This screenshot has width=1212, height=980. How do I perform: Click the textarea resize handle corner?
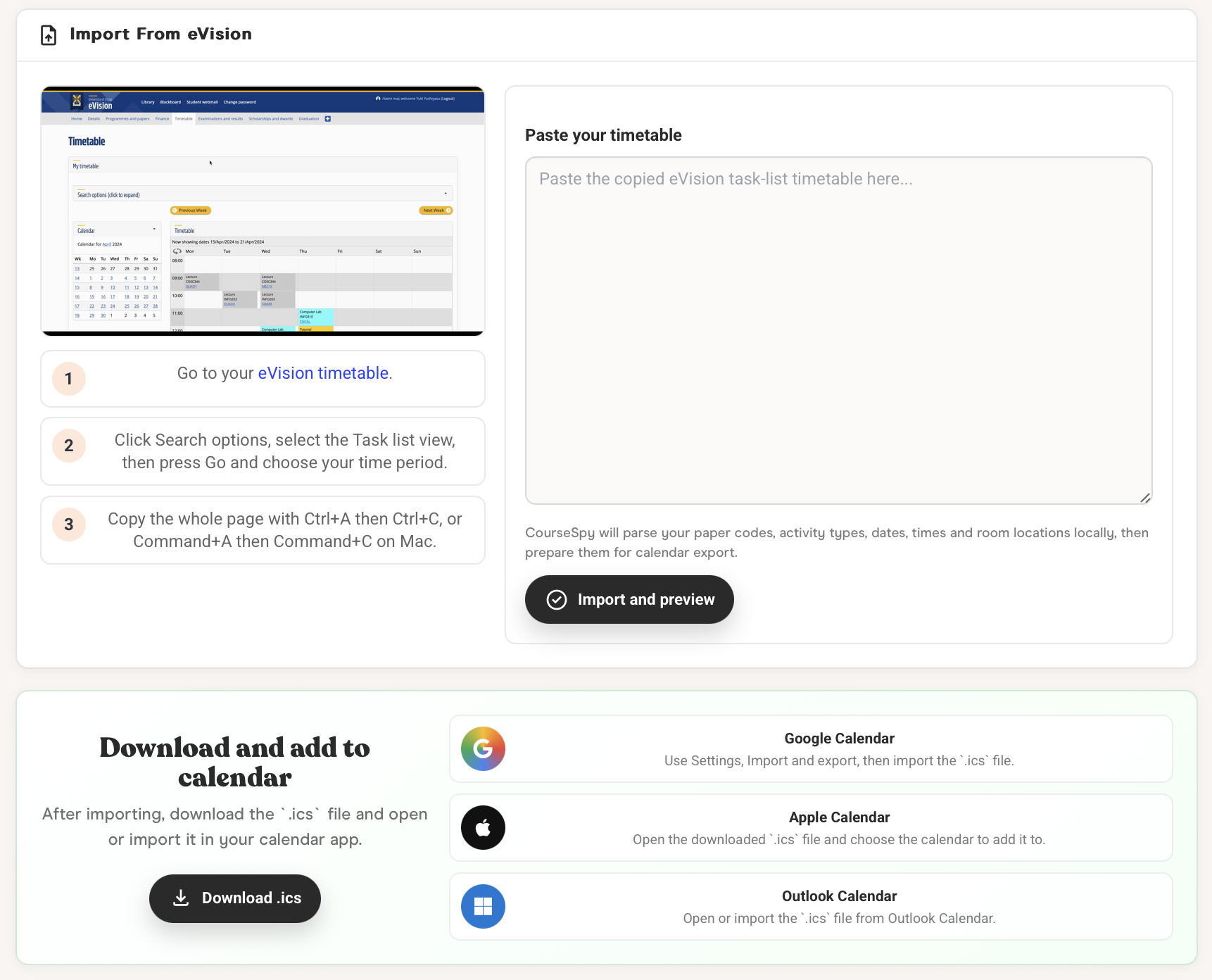1145,498
